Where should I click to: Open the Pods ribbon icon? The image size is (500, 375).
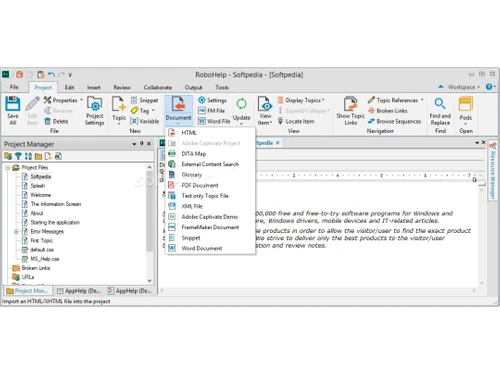pyautogui.click(x=465, y=104)
